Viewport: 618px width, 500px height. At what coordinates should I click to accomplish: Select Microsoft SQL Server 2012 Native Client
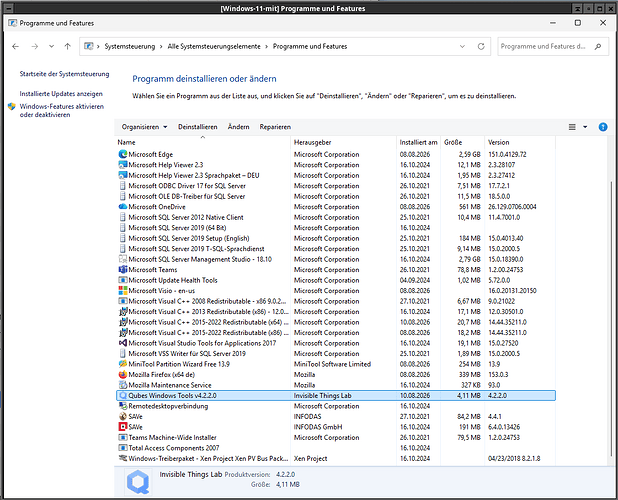(x=336, y=217)
